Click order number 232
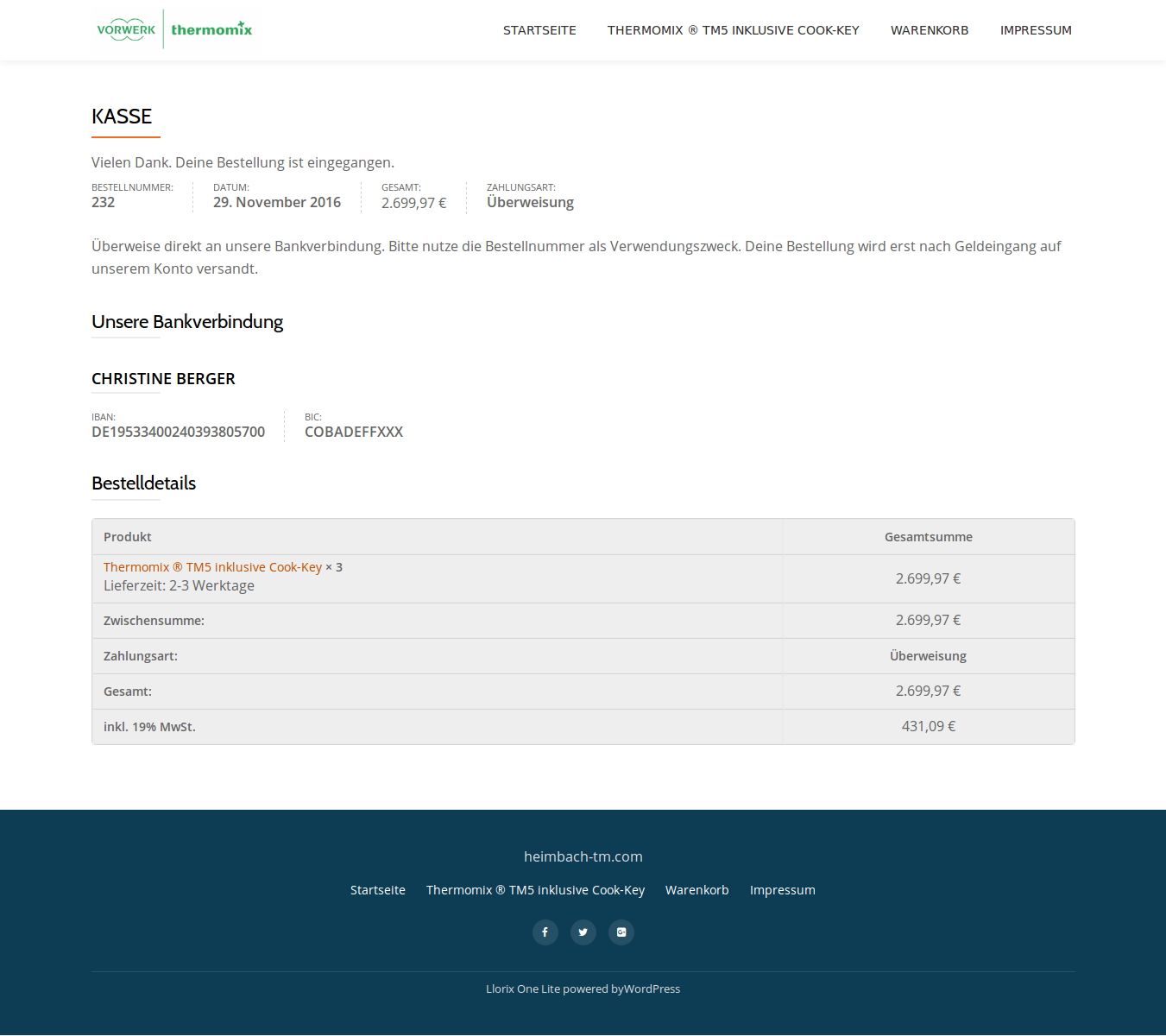The height and width of the screenshot is (1036, 1166). (104, 202)
